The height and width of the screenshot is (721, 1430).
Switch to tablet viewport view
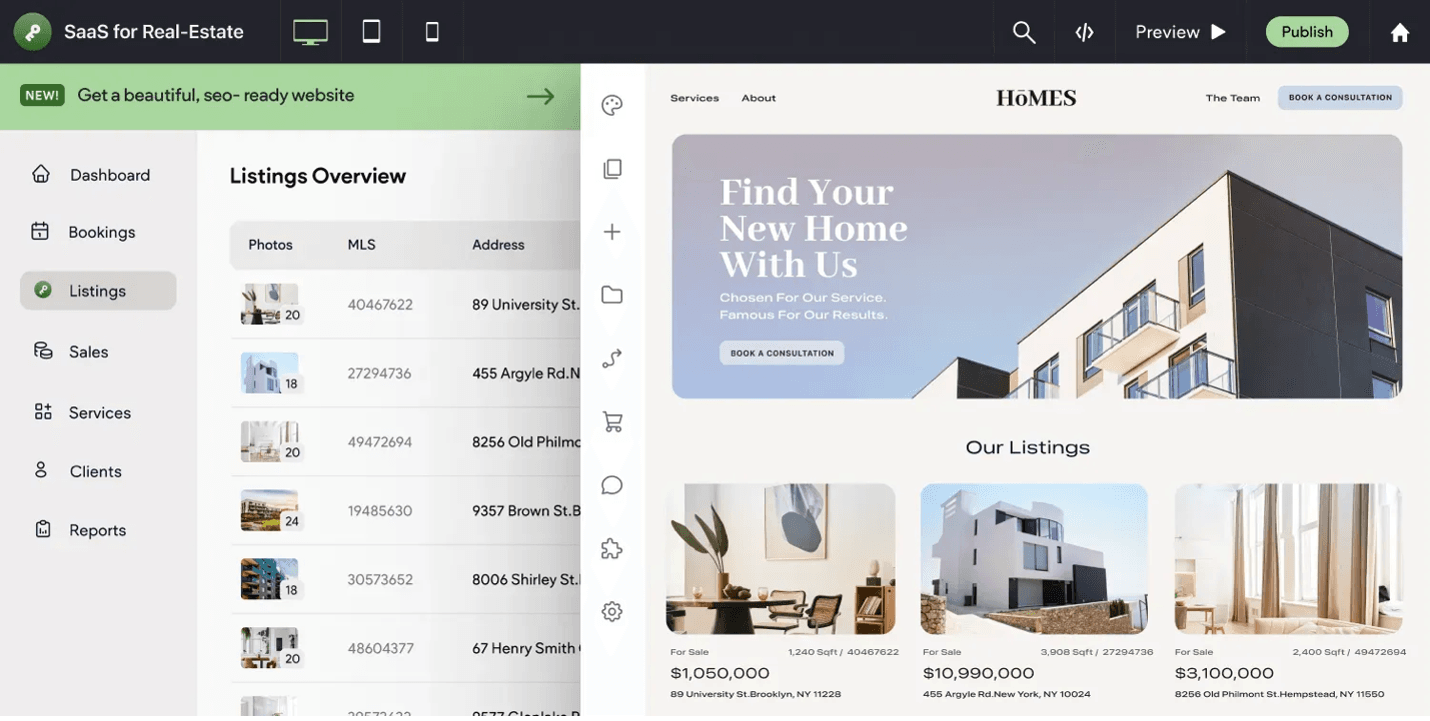coord(370,30)
